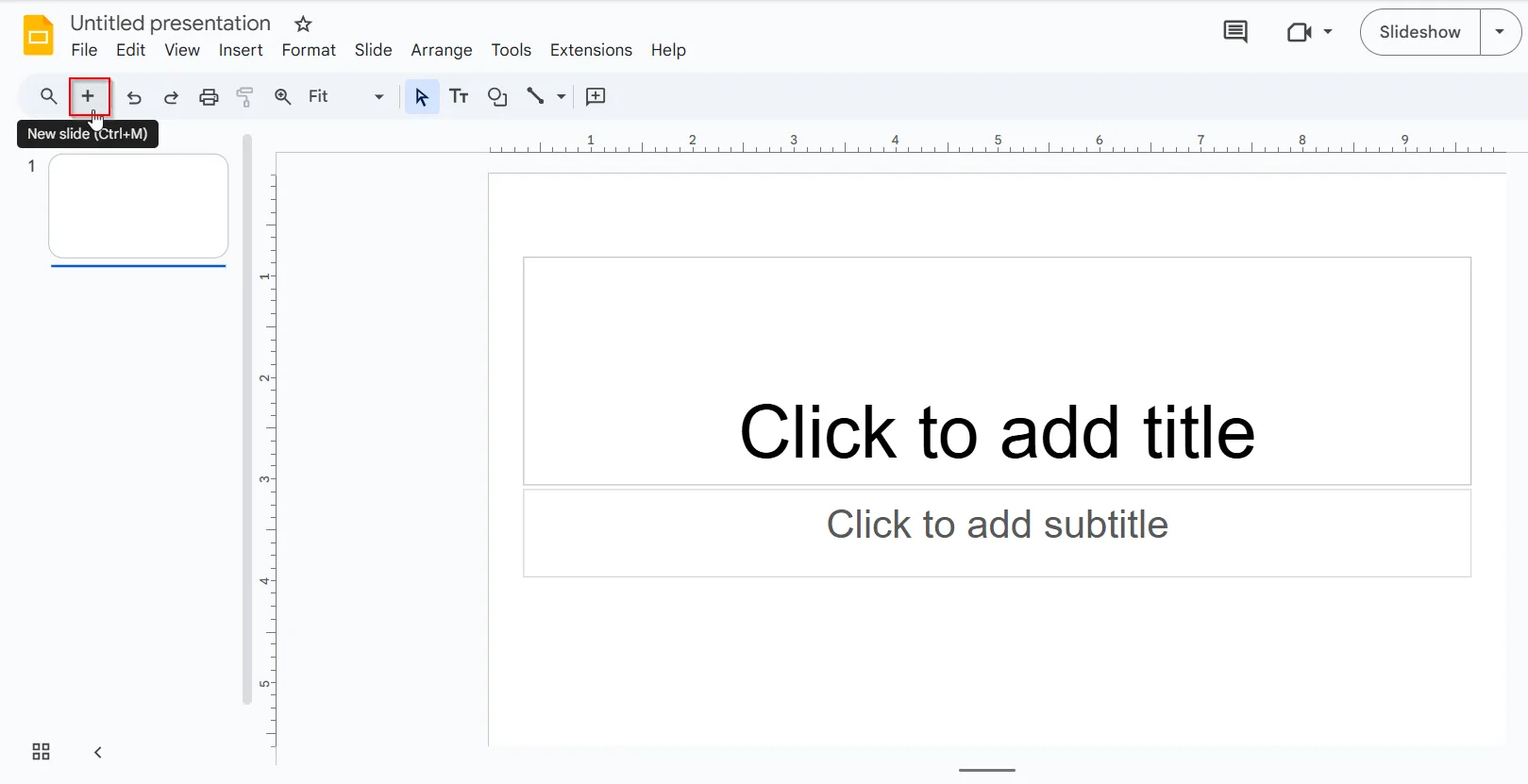
Task: Select the Line tool
Action: pos(535,96)
